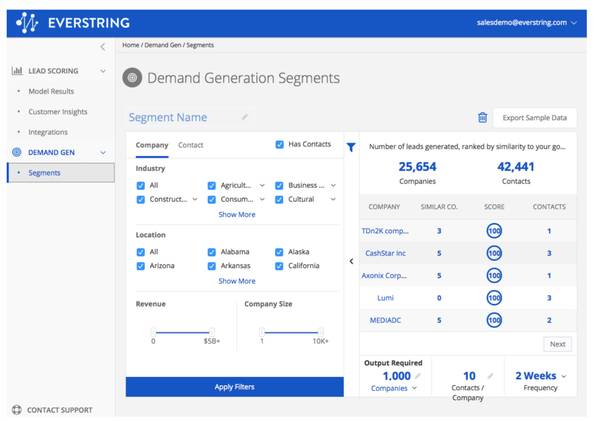Collapse the left sidebar arrow

pyautogui.click(x=102, y=47)
